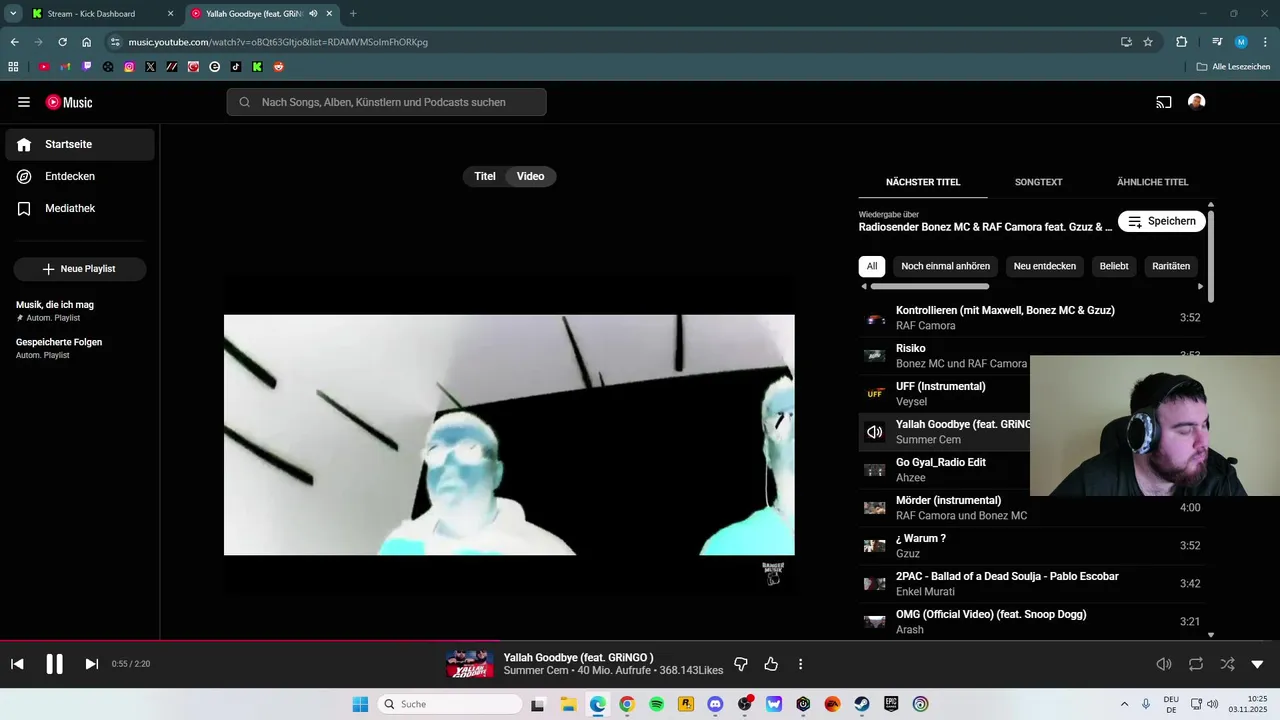Viewport: 1280px width, 720px height.
Task: Play Kontrollieren by RAF Camora from queue
Action: pos(1031,318)
